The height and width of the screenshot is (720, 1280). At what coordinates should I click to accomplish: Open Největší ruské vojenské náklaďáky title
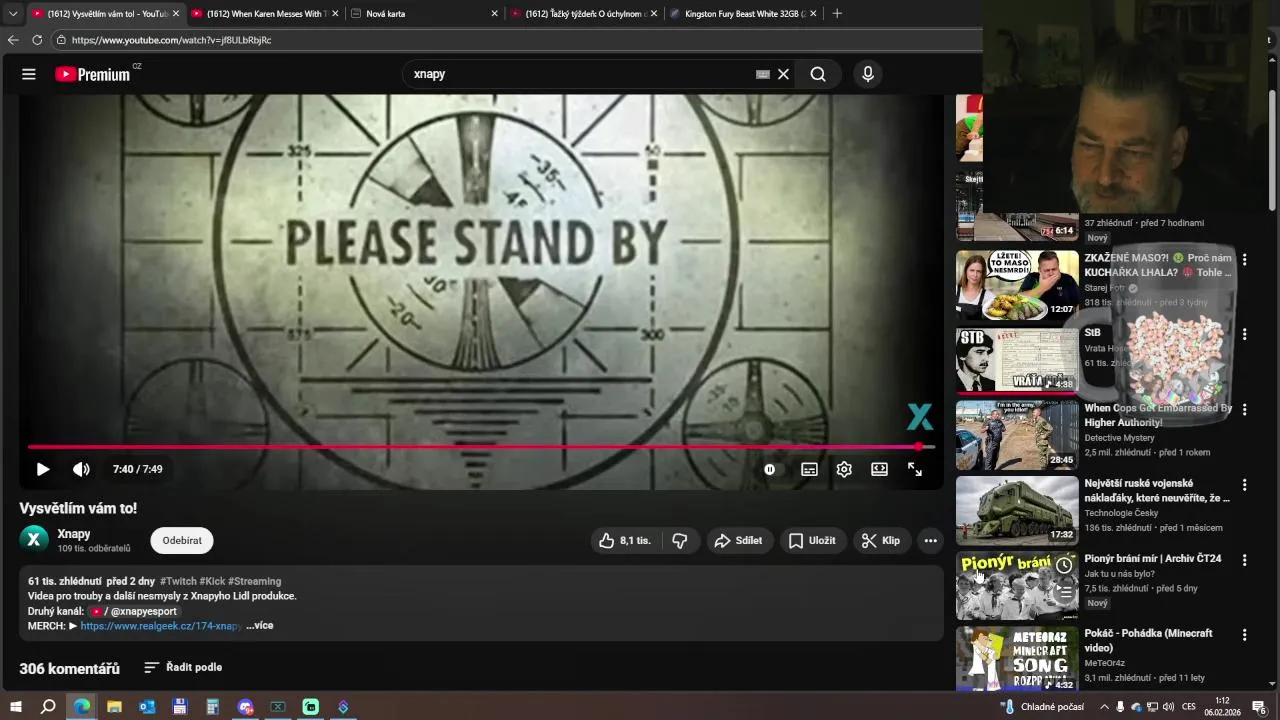[1157, 491]
